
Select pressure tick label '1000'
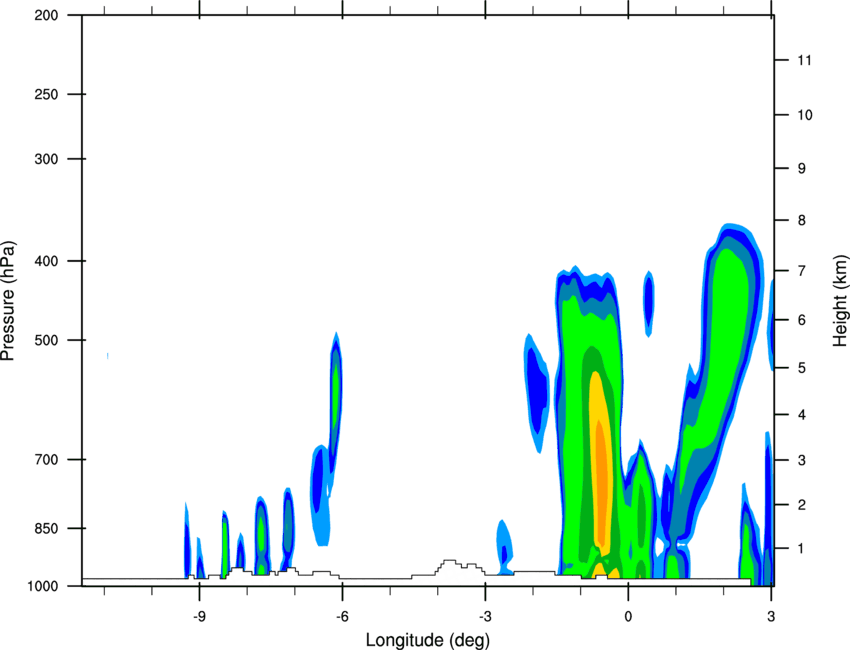click(43, 586)
